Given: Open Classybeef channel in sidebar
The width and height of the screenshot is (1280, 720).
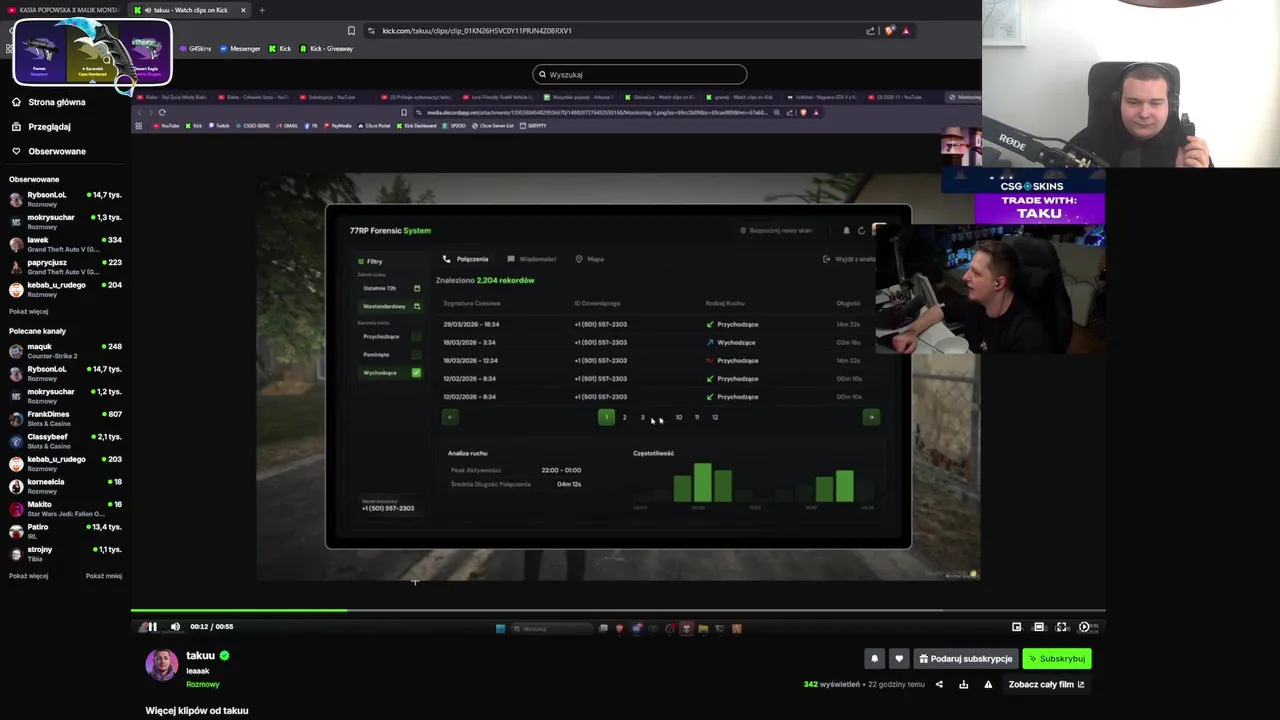Looking at the screenshot, I should click(65, 441).
